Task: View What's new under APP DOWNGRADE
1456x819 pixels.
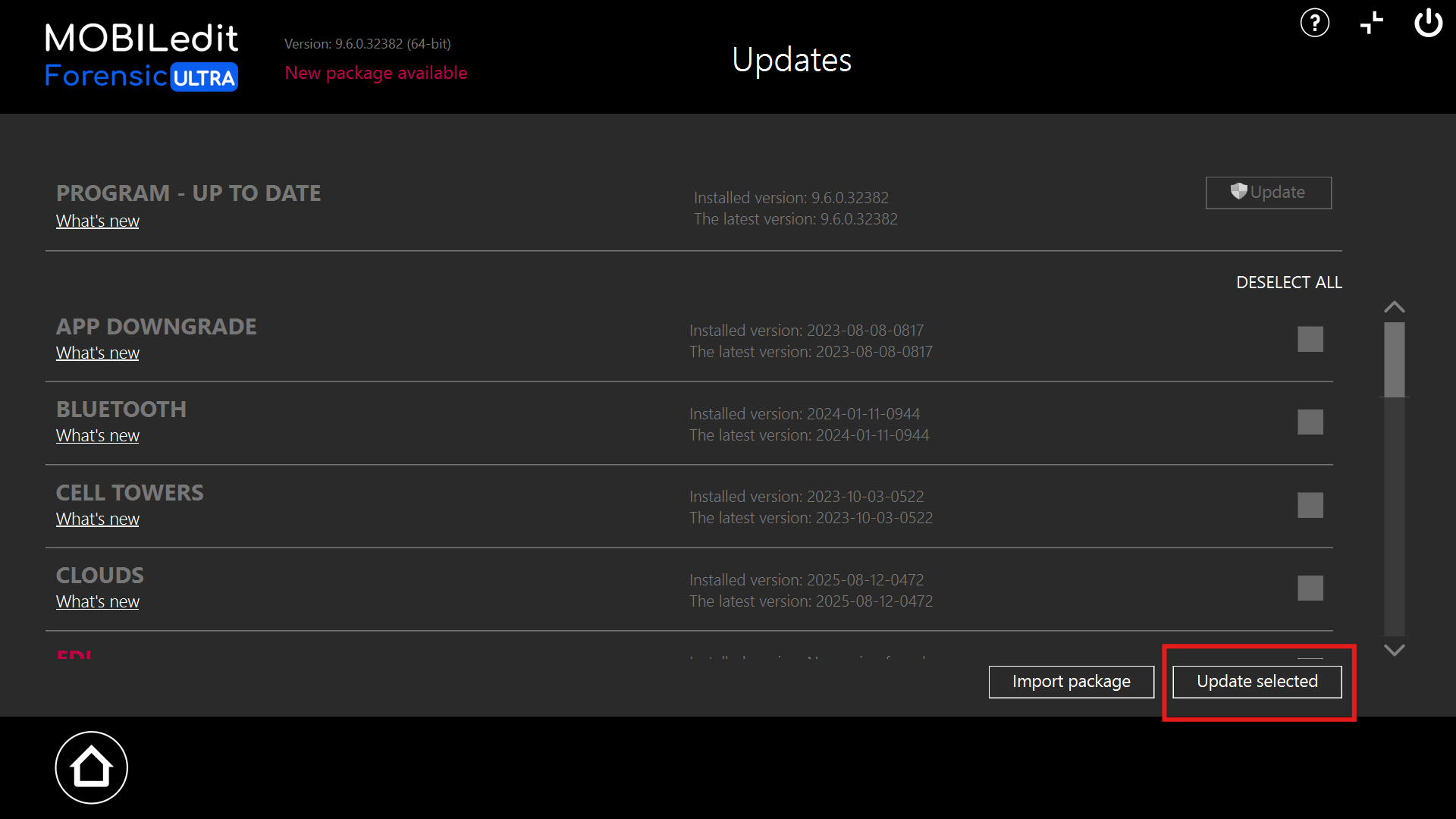Action: [x=97, y=353]
